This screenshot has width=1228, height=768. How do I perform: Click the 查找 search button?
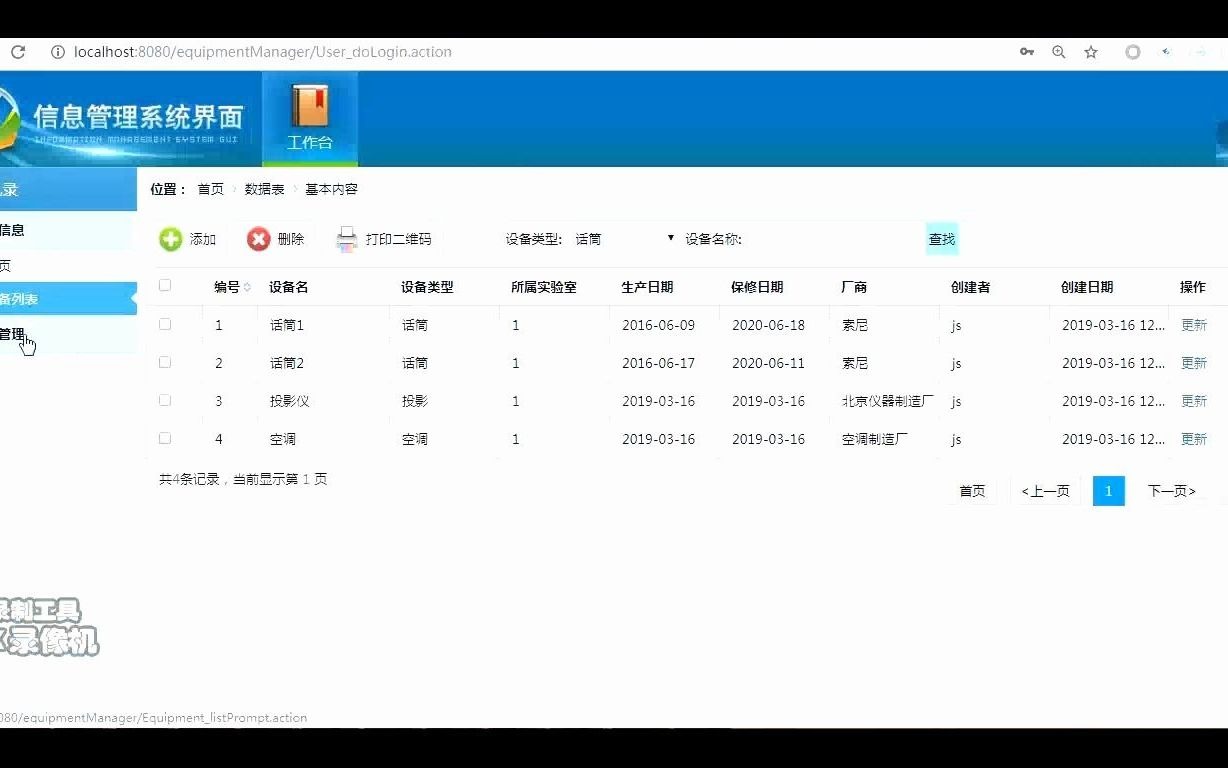tap(941, 239)
